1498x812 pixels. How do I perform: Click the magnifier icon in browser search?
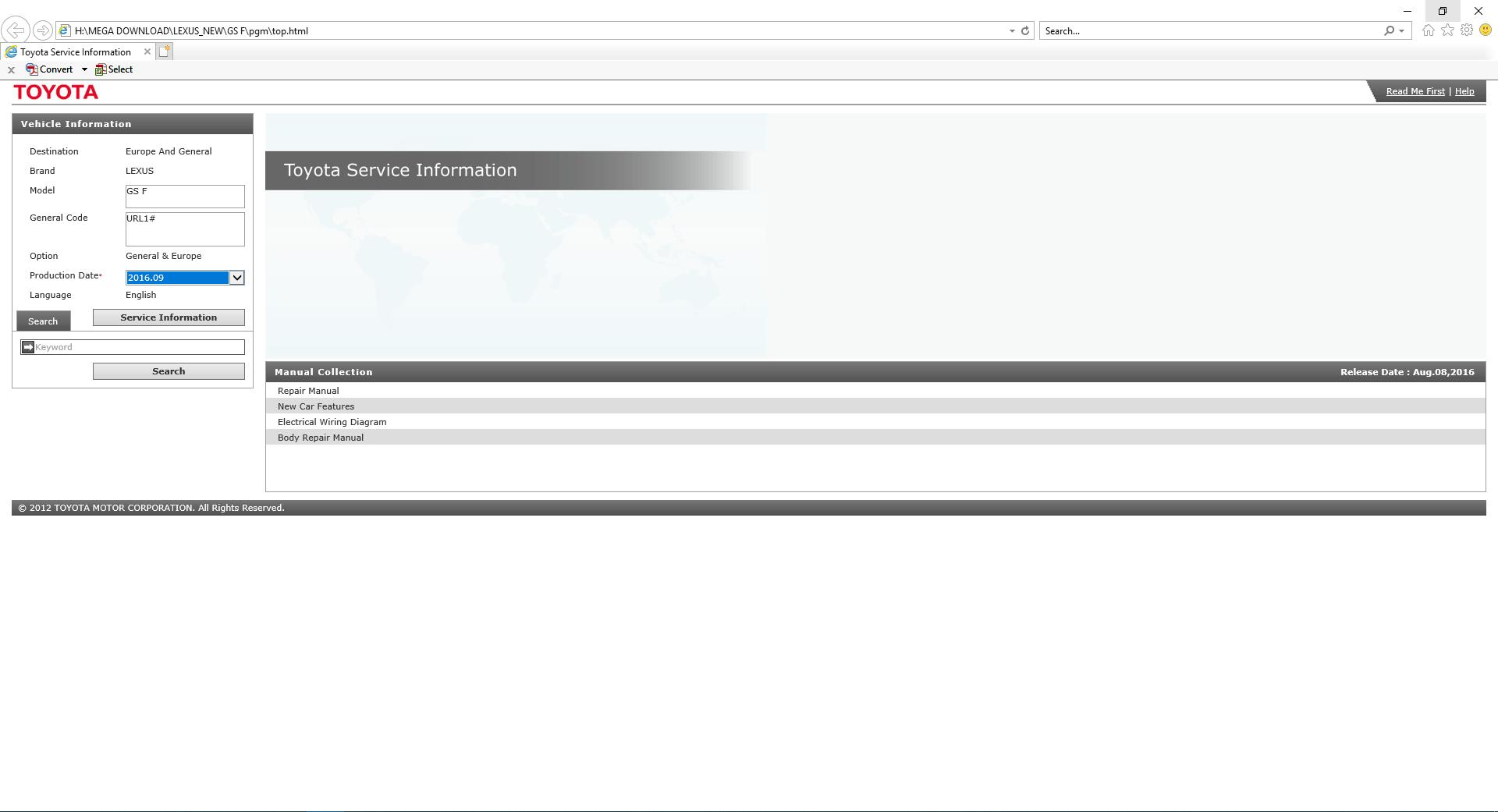1389,31
